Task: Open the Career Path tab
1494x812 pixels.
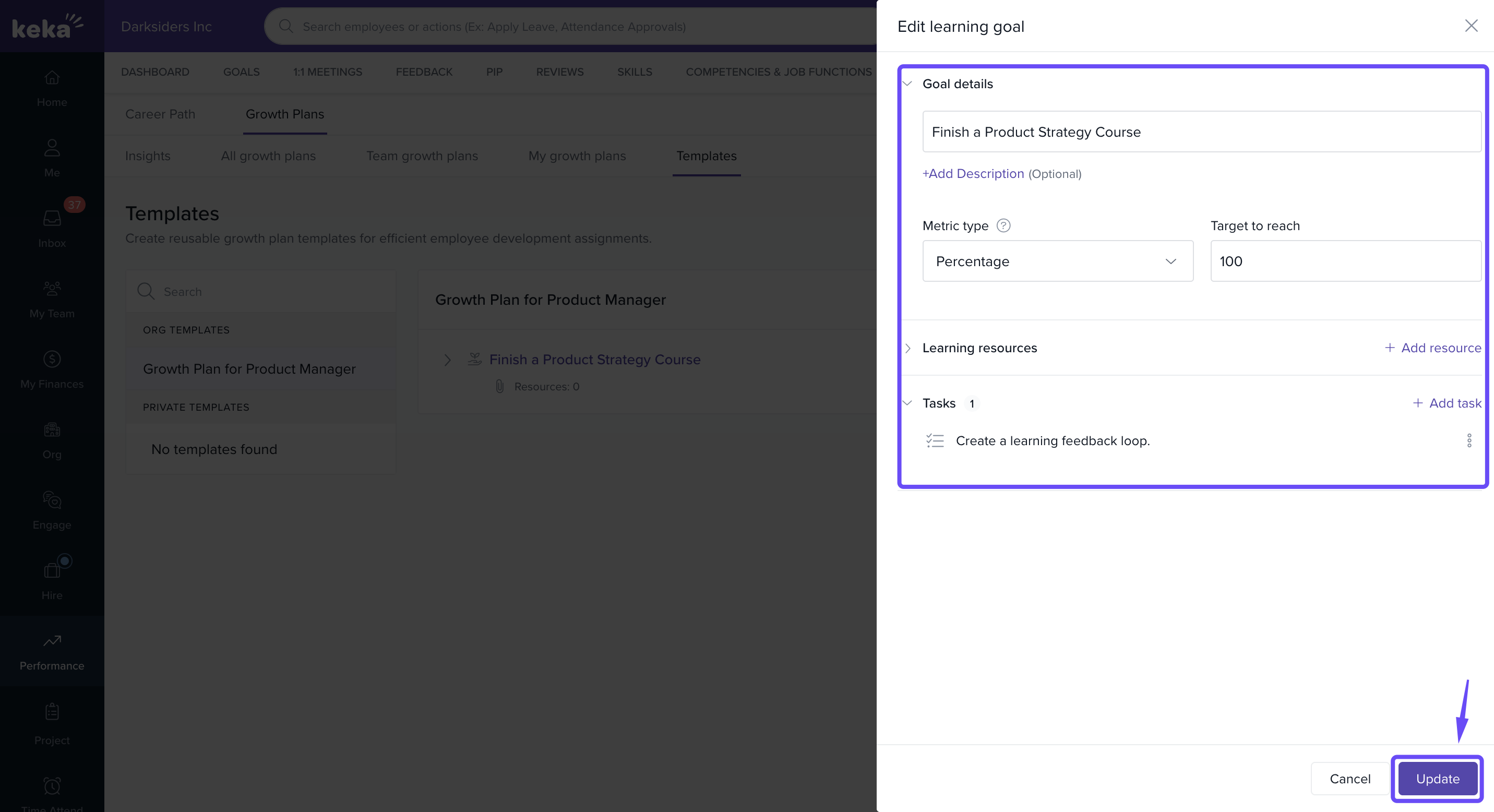Action: [x=160, y=114]
